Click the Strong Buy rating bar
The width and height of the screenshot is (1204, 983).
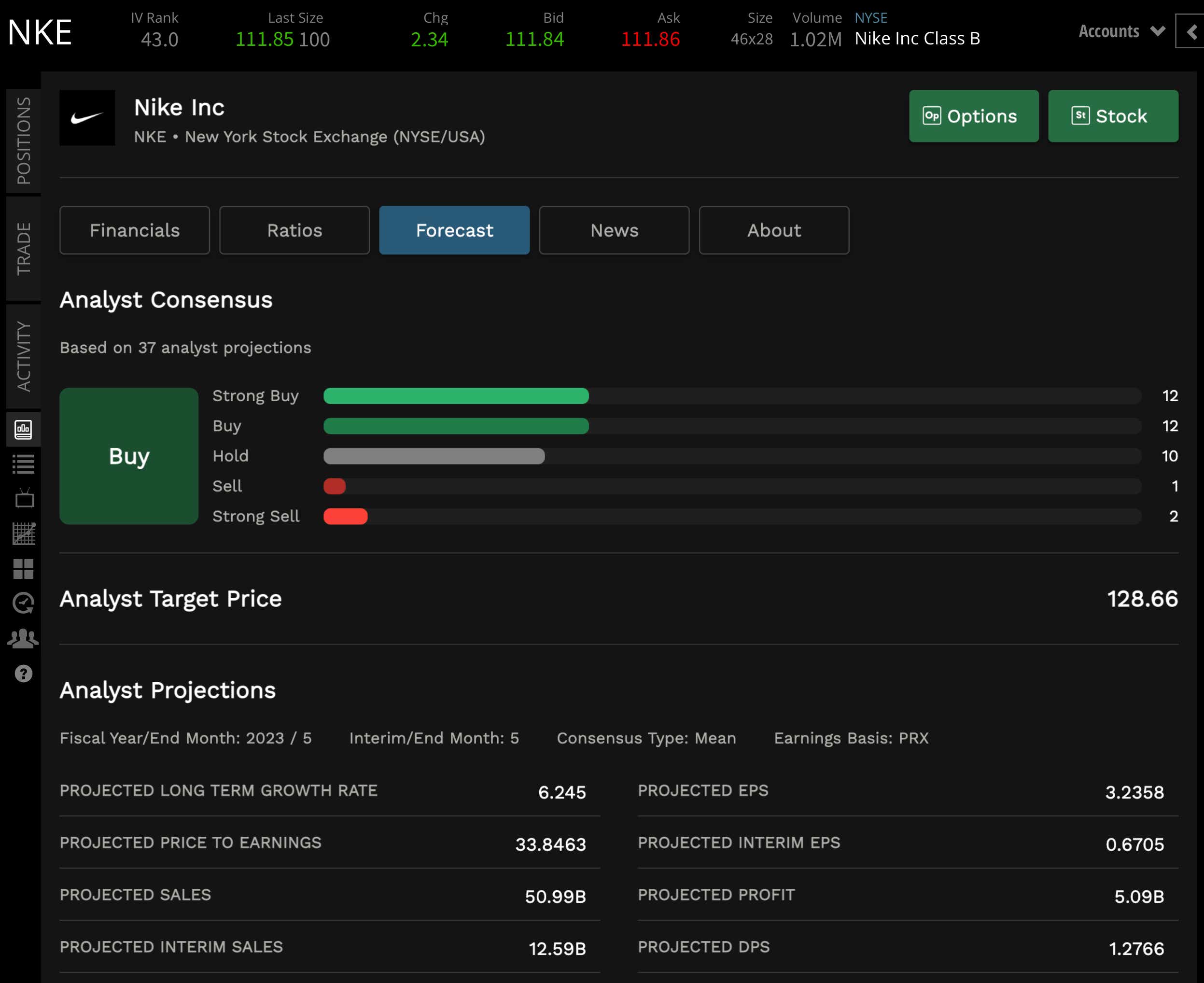point(456,396)
